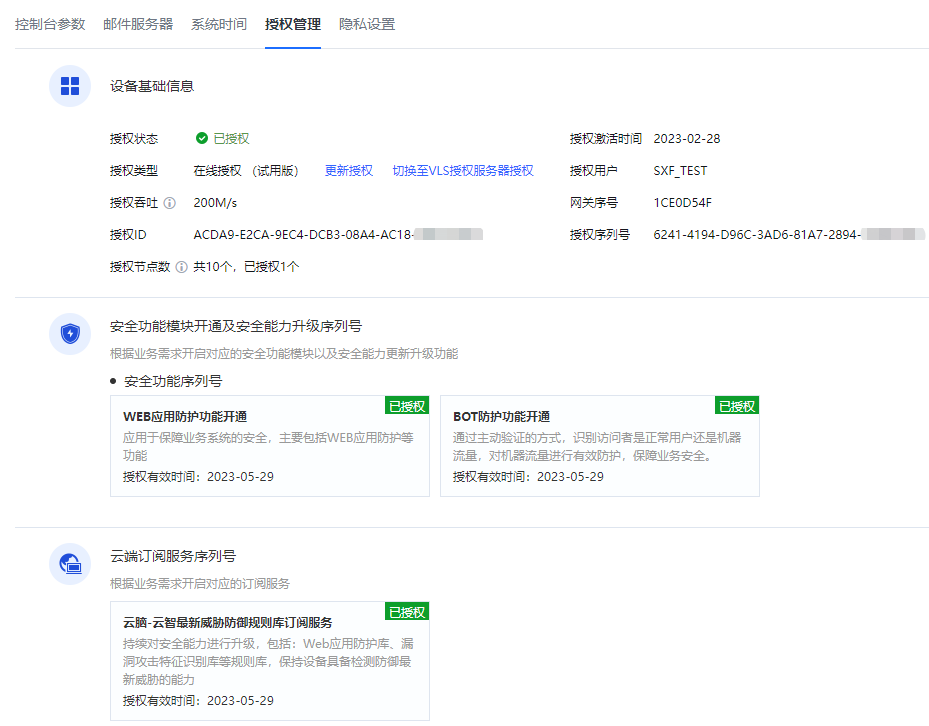Select the BOT防护功能开通 card

599,446
